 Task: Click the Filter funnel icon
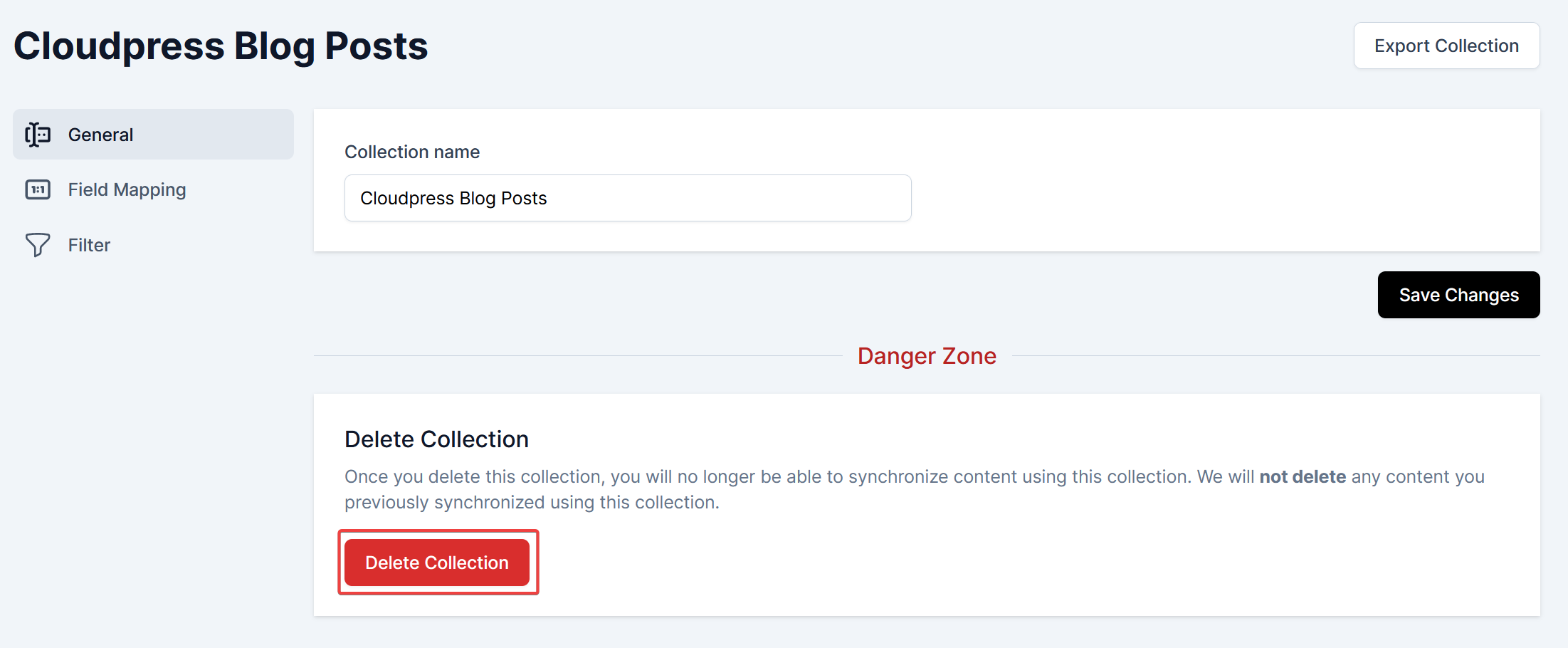tap(38, 245)
